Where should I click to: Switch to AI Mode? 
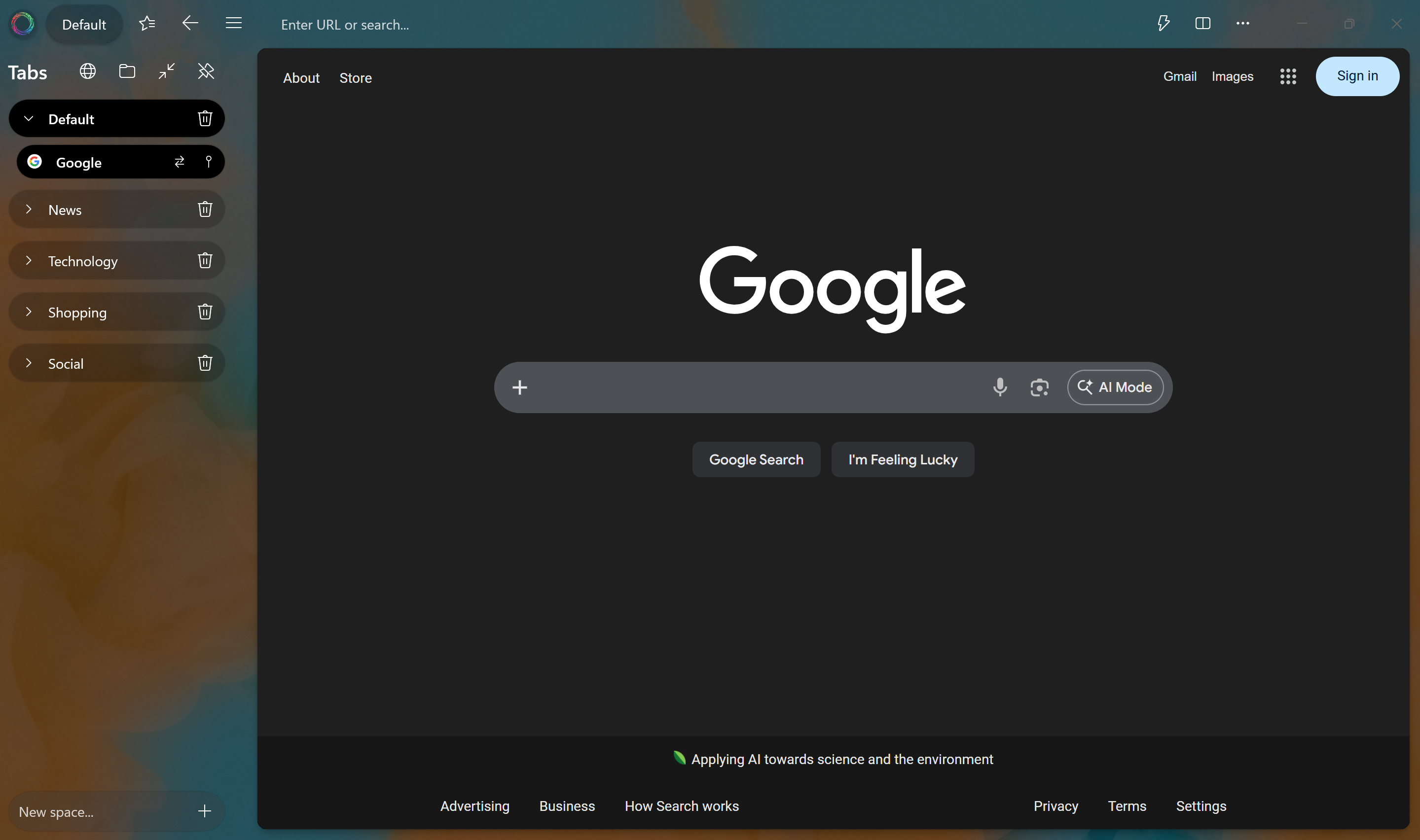point(1115,387)
